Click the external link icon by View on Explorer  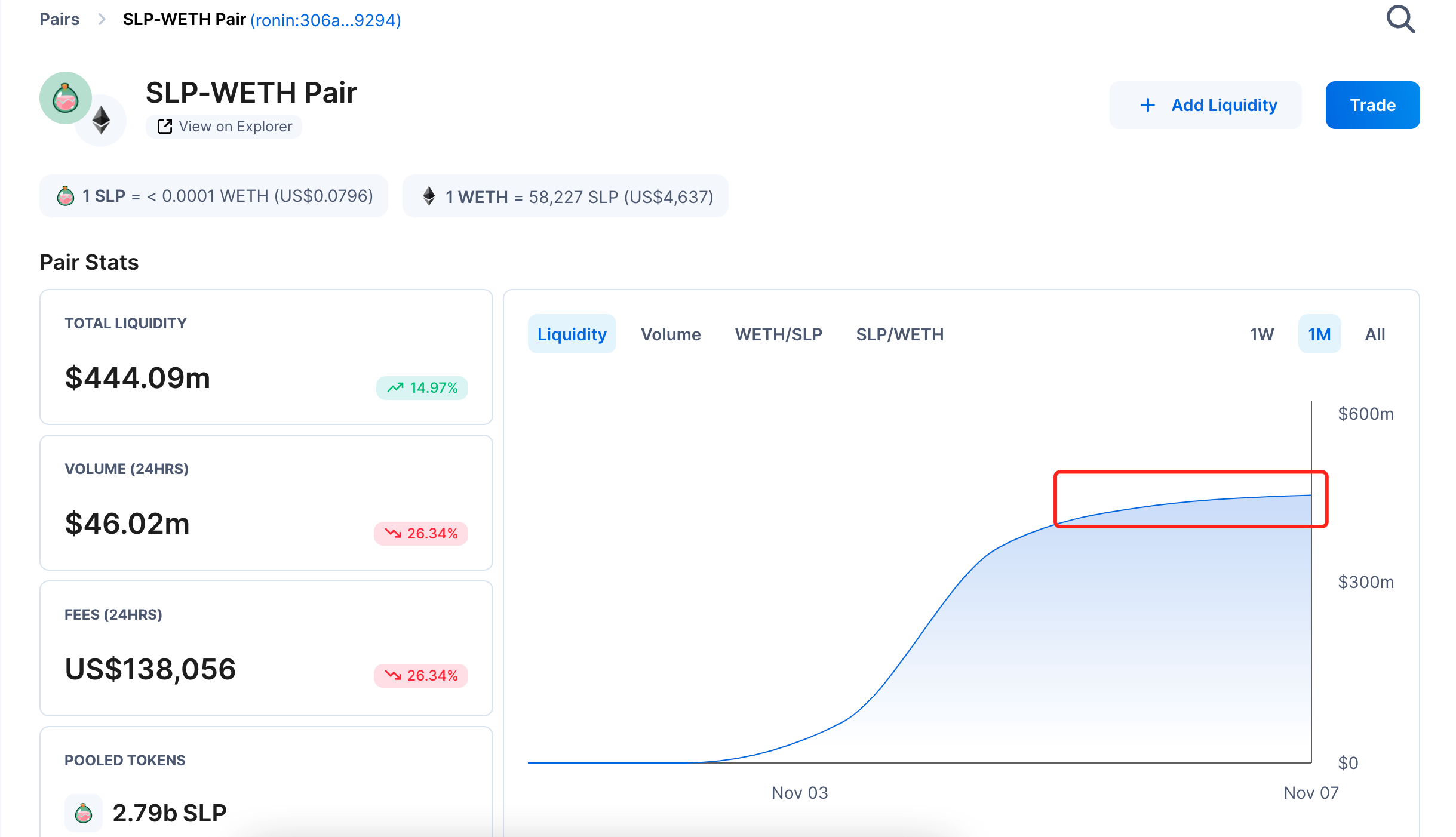(x=164, y=127)
